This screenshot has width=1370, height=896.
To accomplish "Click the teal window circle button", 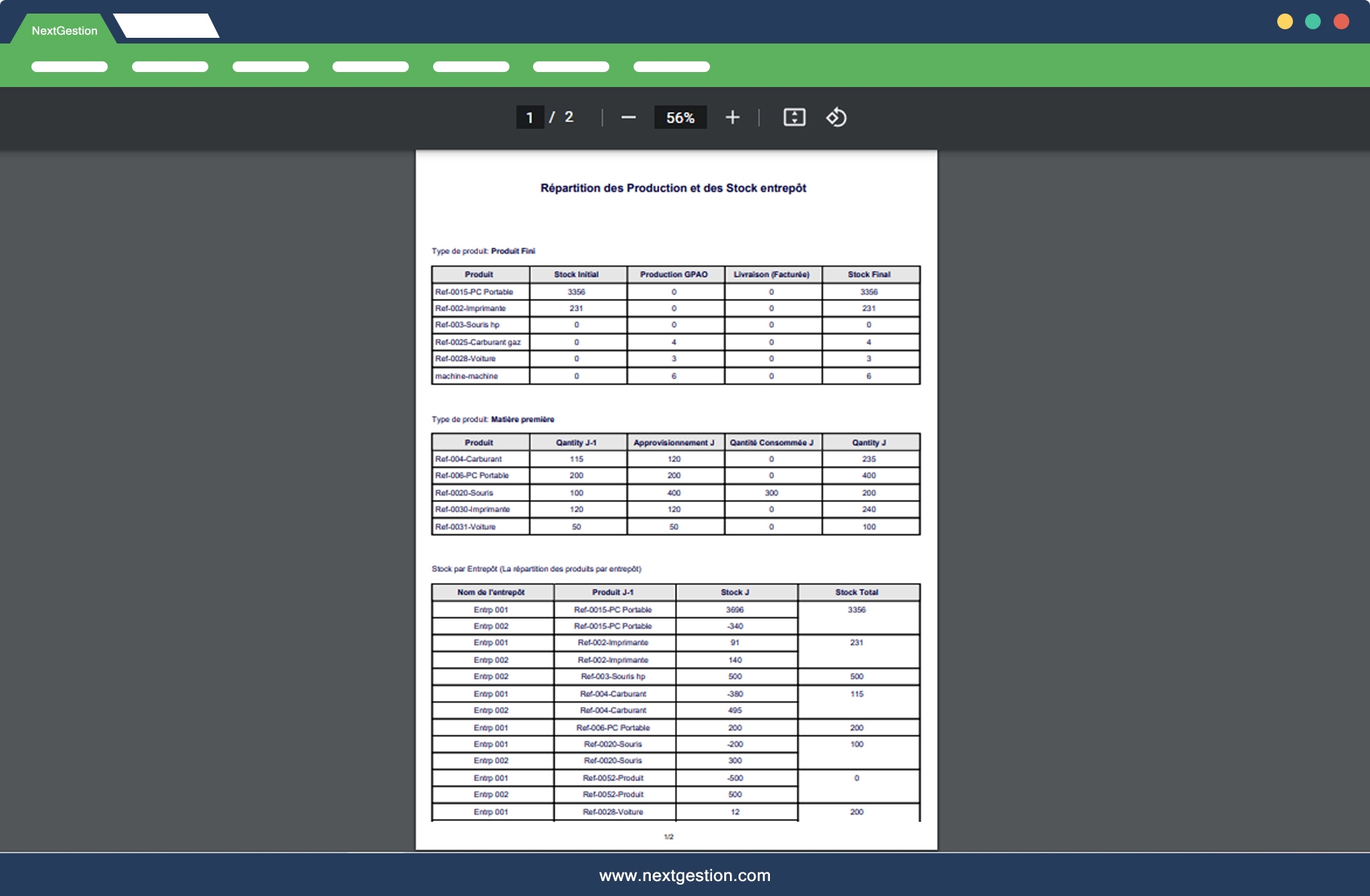I will click(x=1313, y=21).
